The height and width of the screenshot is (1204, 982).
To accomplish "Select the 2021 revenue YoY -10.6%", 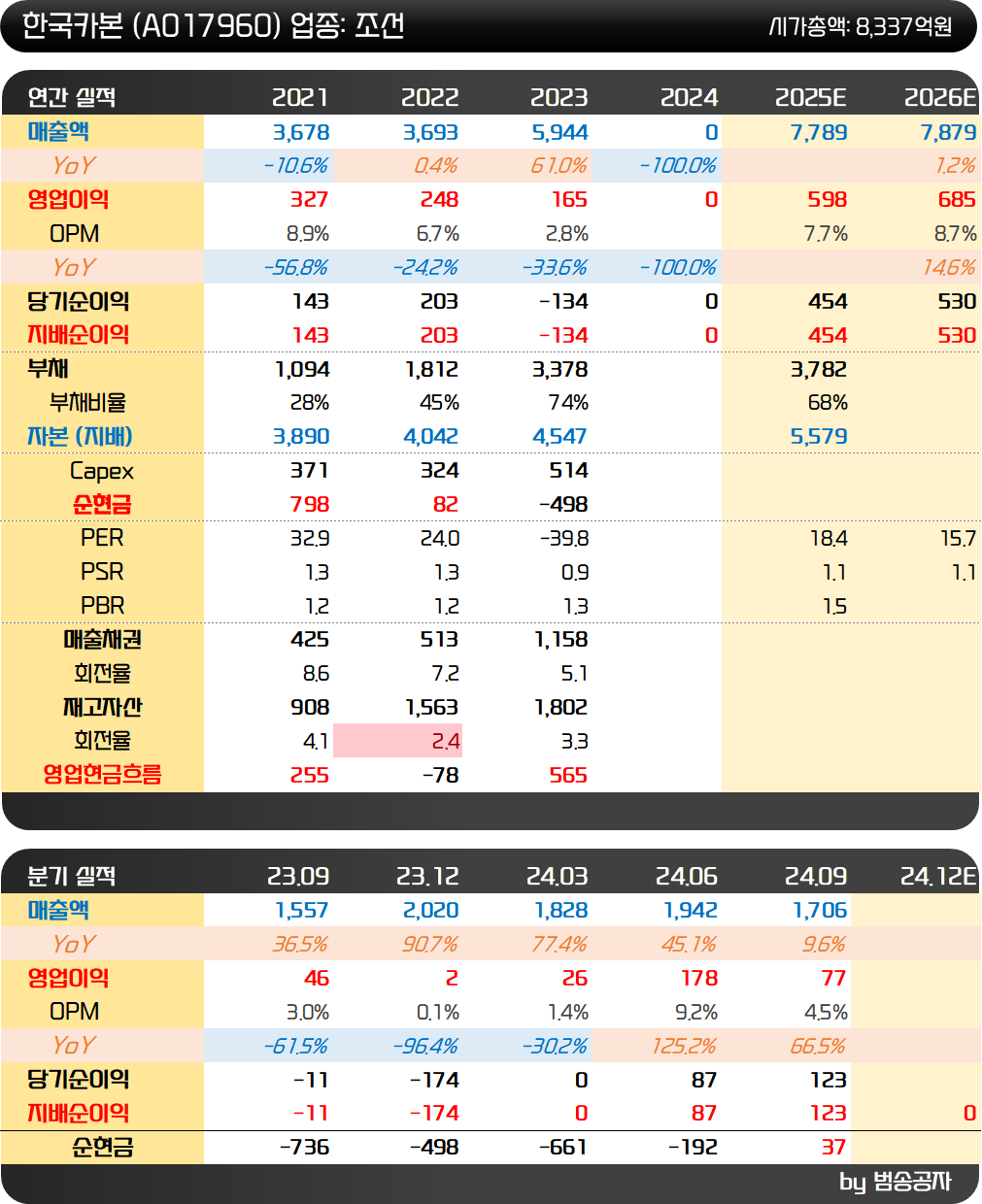I will point(295,166).
